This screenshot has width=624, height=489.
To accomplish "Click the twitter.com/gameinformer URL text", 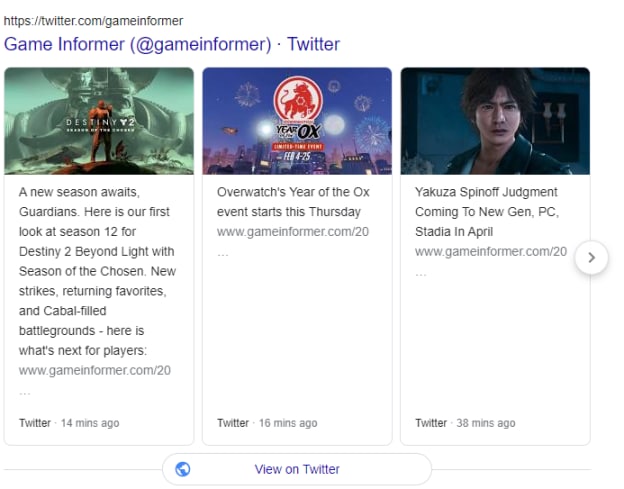I will tap(94, 21).
